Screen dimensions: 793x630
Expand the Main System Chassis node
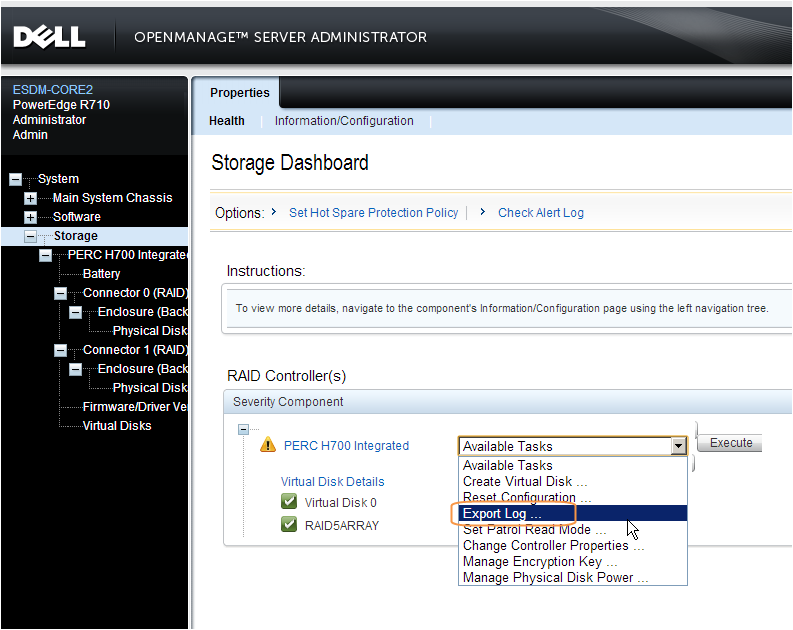tap(30, 198)
